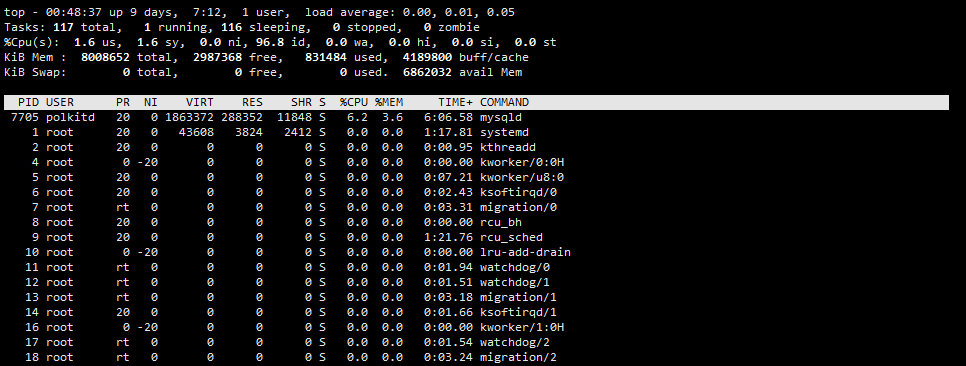Select rcu_sched time 1:21.76
This screenshot has width=966, height=366.
pyautogui.click(x=448, y=237)
